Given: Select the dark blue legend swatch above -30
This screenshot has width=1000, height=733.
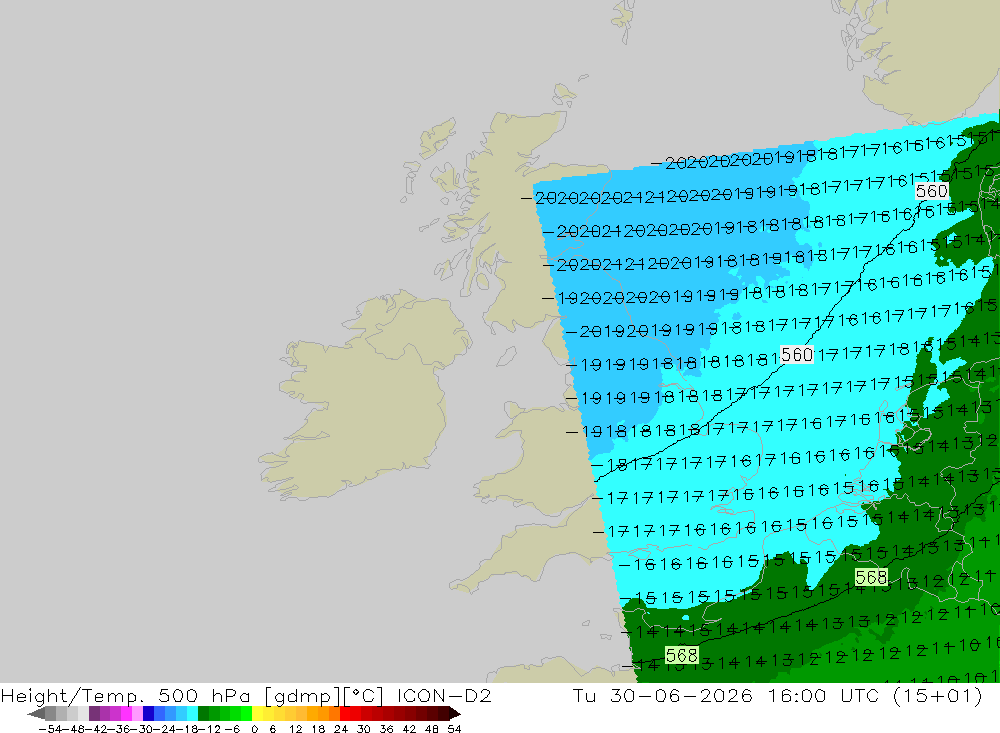Looking at the screenshot, I should tap(149, 713).
